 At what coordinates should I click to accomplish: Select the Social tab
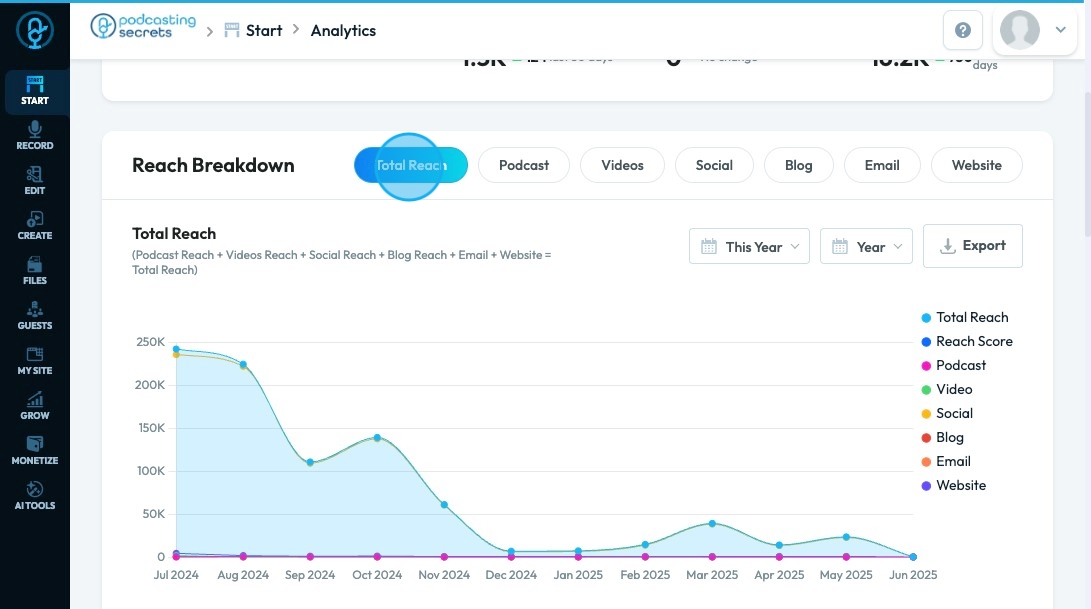pyautogui.click(x=714, y=165)
